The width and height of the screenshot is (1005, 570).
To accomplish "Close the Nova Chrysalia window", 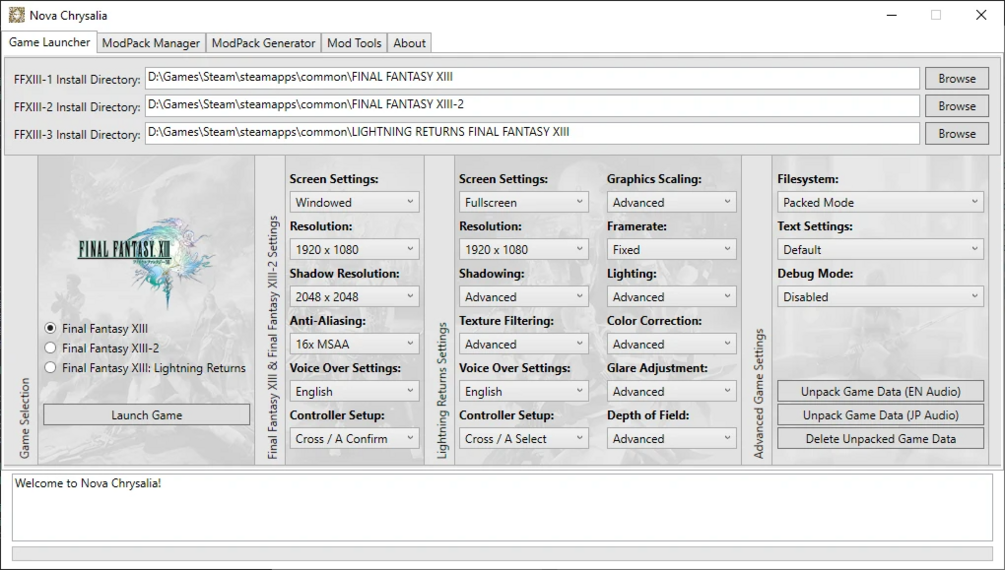I will [981, 15].
